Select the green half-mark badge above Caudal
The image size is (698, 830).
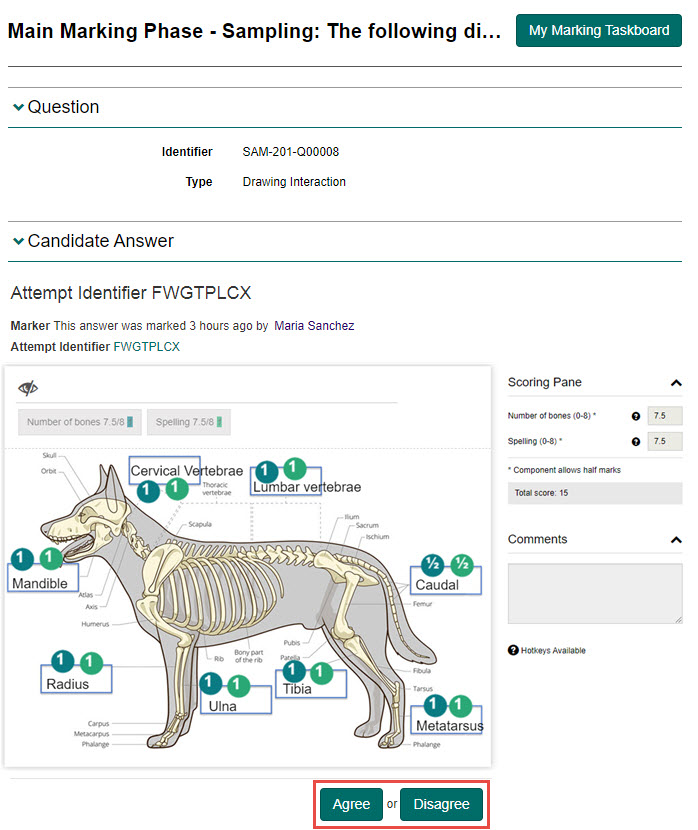pyautogui.click(x=462, y=564)
